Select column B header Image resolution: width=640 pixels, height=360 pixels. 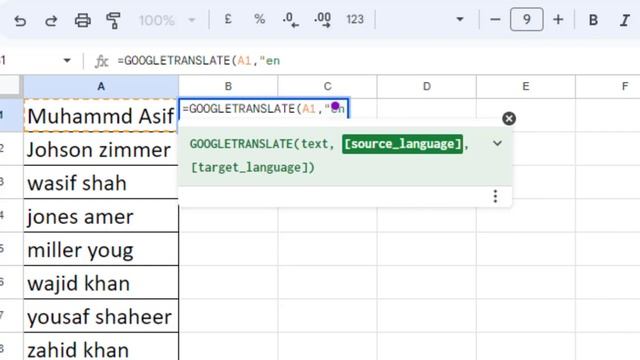228,86
